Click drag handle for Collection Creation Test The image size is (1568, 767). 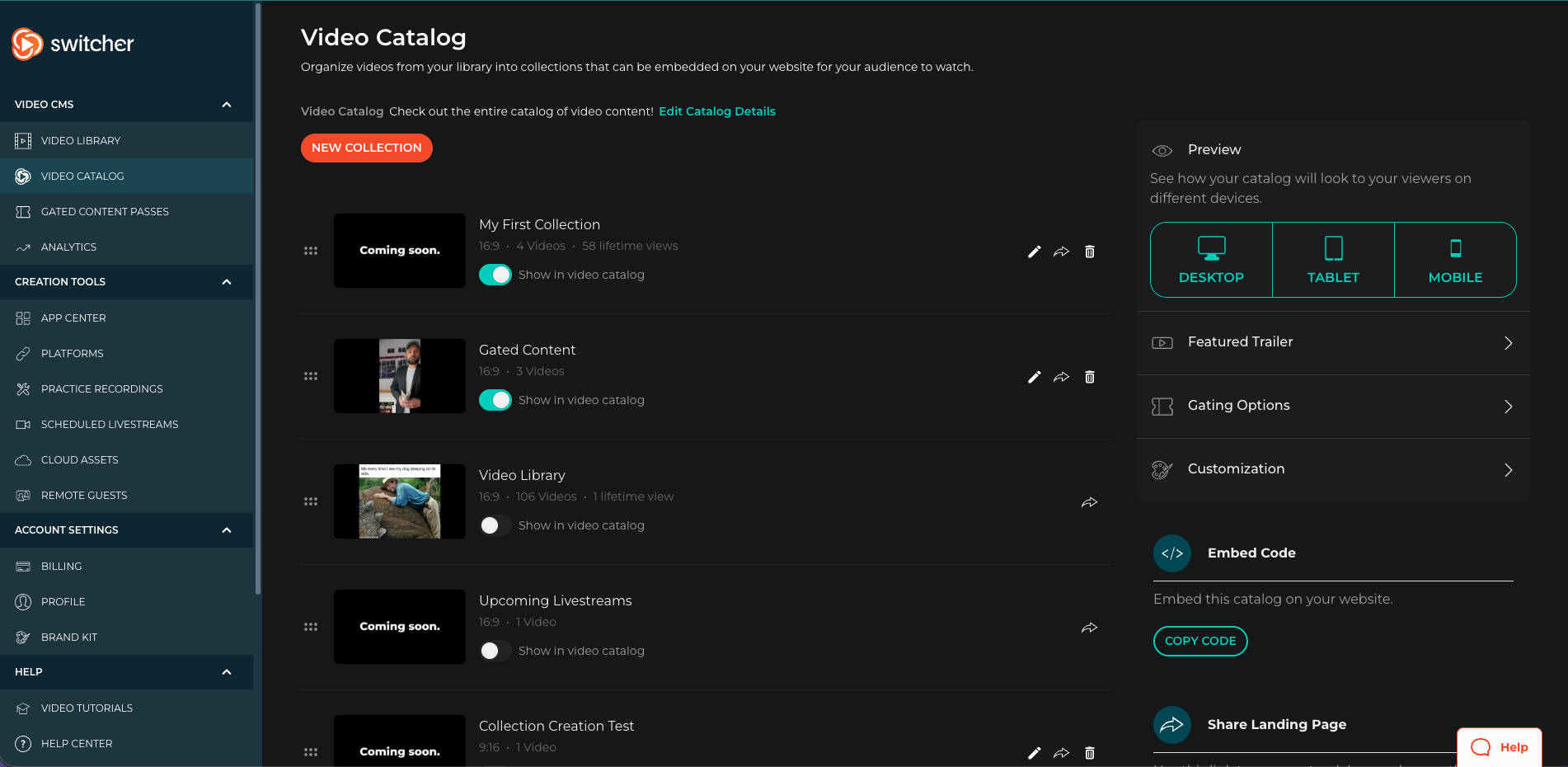(311, 752)
